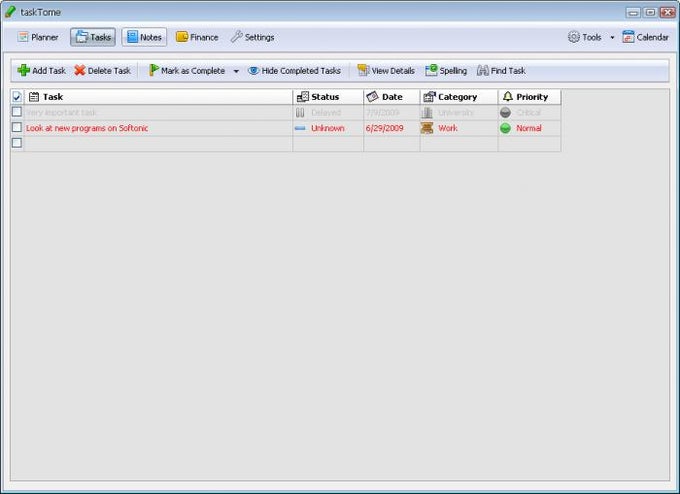Toggle the select-all checkbox in header
The height and width of the screenshot is (494, 680).
(x=17, y=97)
